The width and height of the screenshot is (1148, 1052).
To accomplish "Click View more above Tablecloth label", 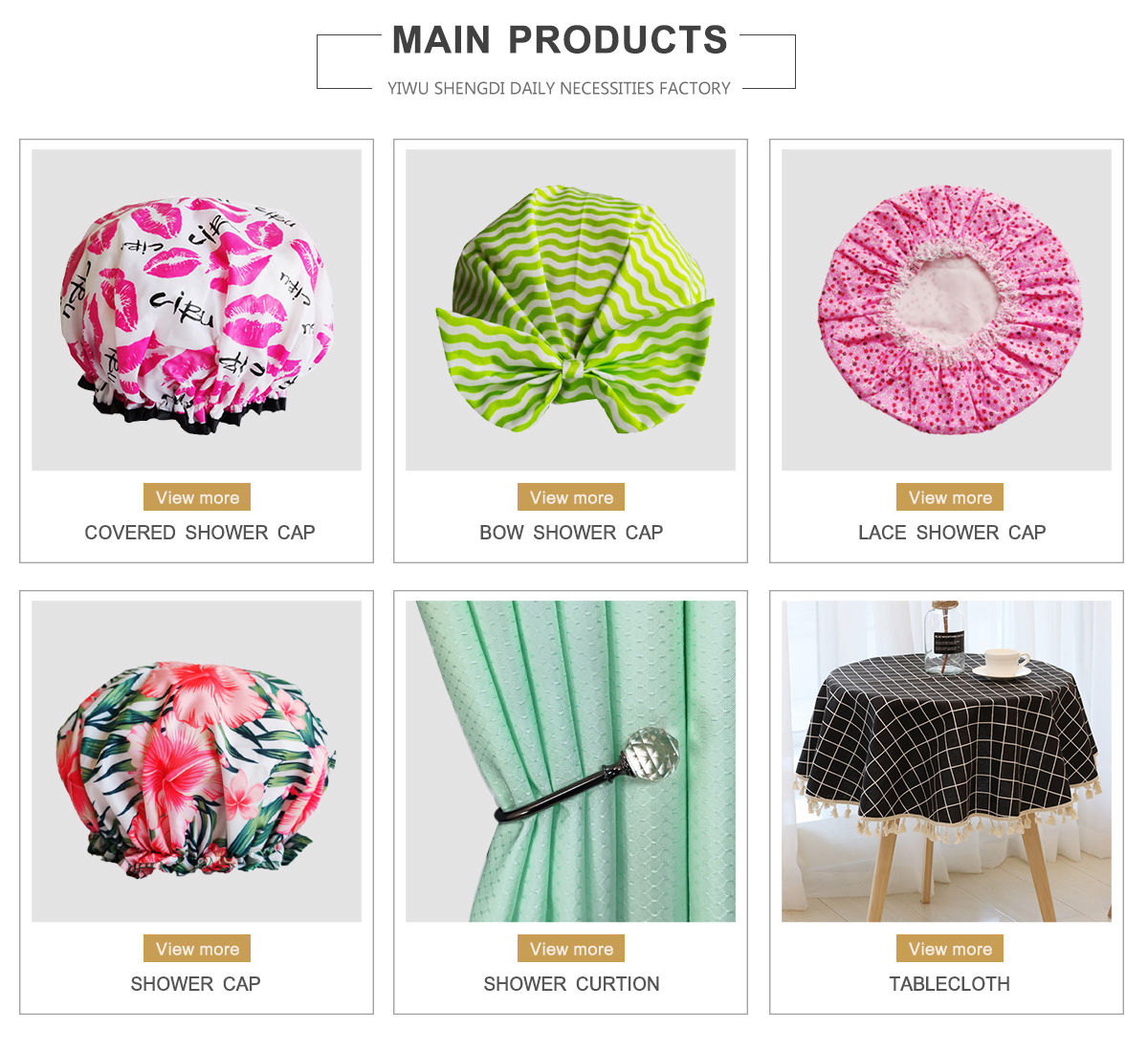I will [x=950, y=949].
